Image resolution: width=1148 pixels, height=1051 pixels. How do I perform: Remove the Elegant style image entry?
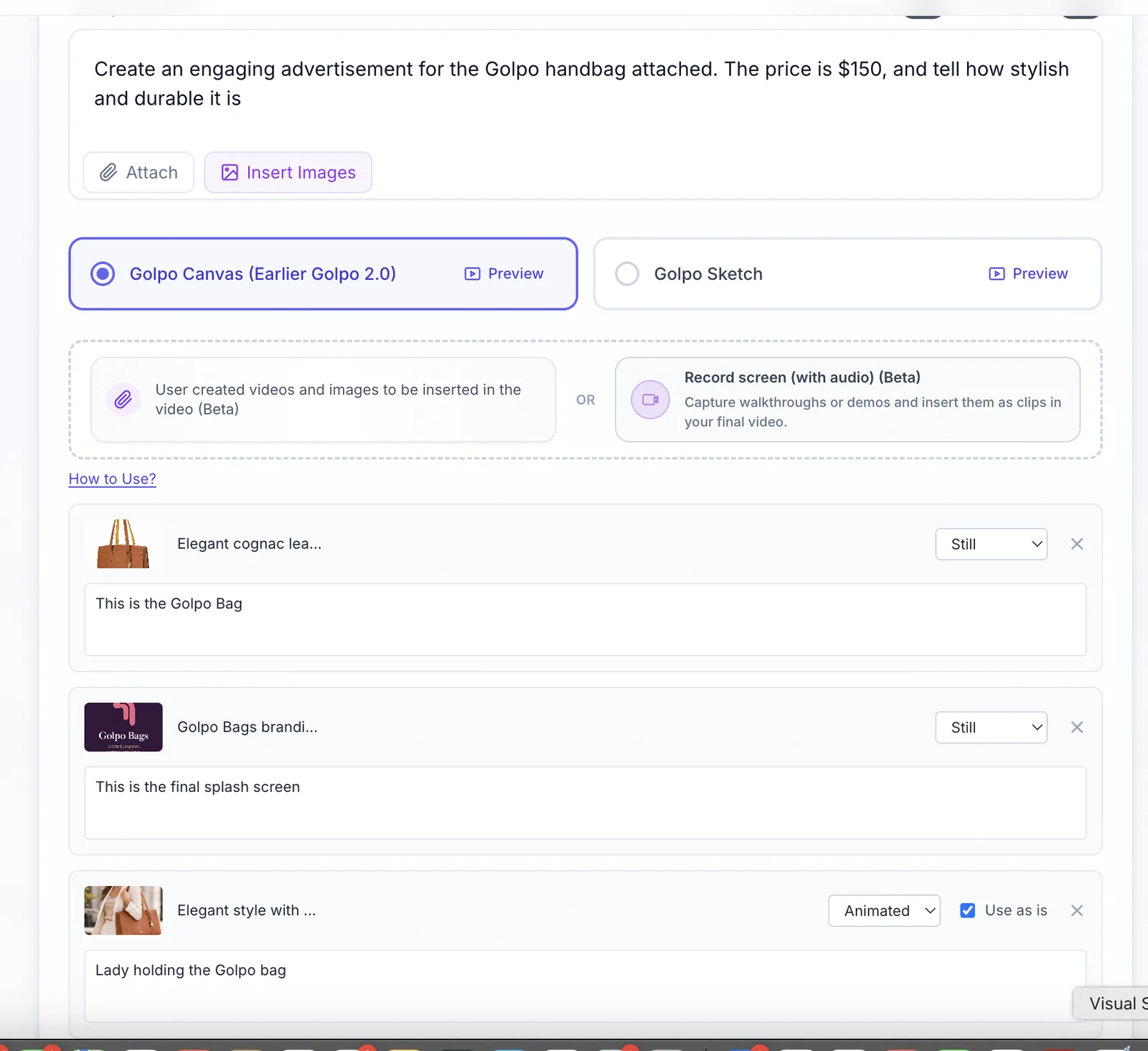pyautogui.click(x=1077, y=910)
